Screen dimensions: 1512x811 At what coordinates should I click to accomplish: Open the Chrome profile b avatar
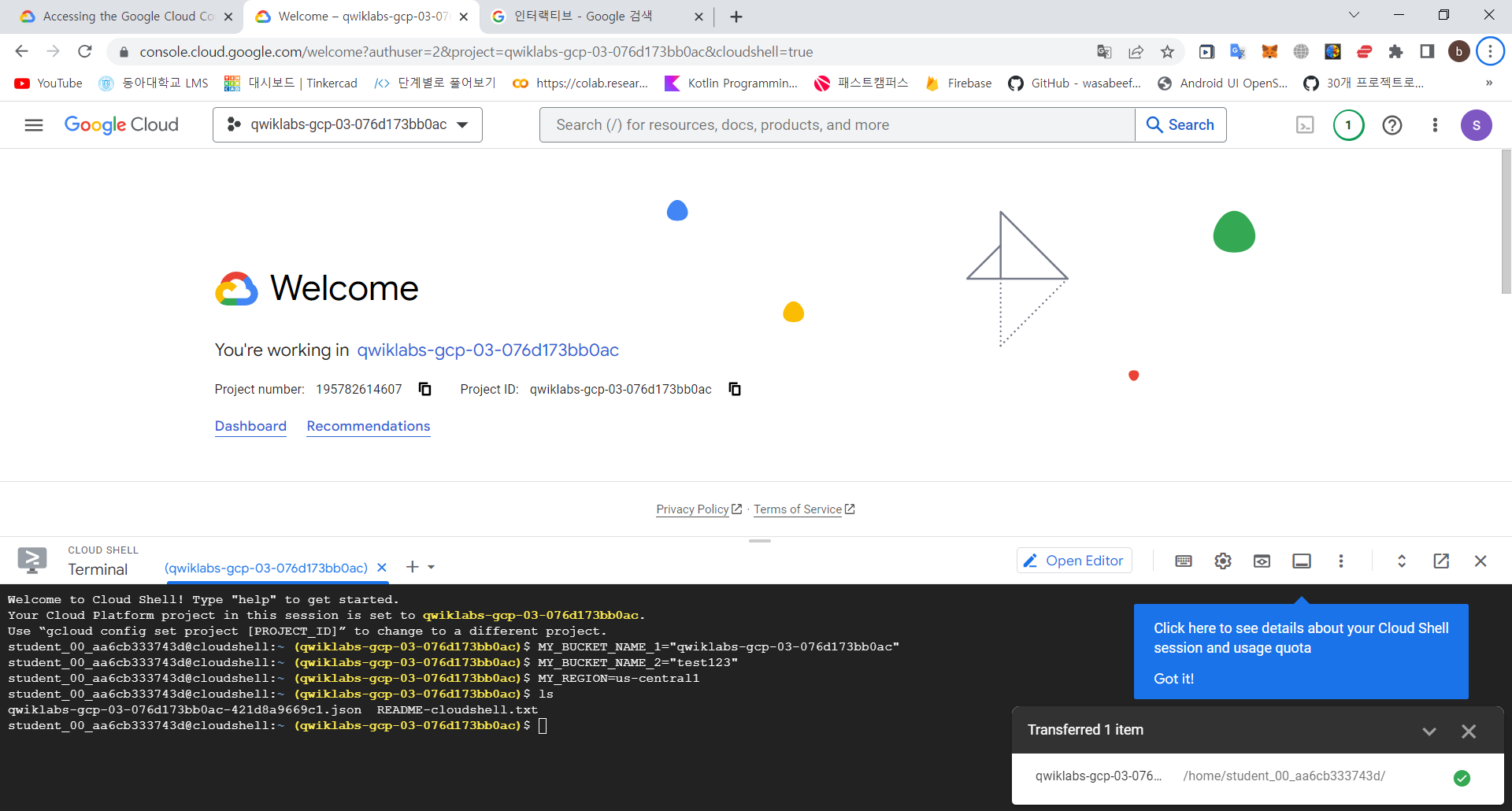pos(1458,52)
